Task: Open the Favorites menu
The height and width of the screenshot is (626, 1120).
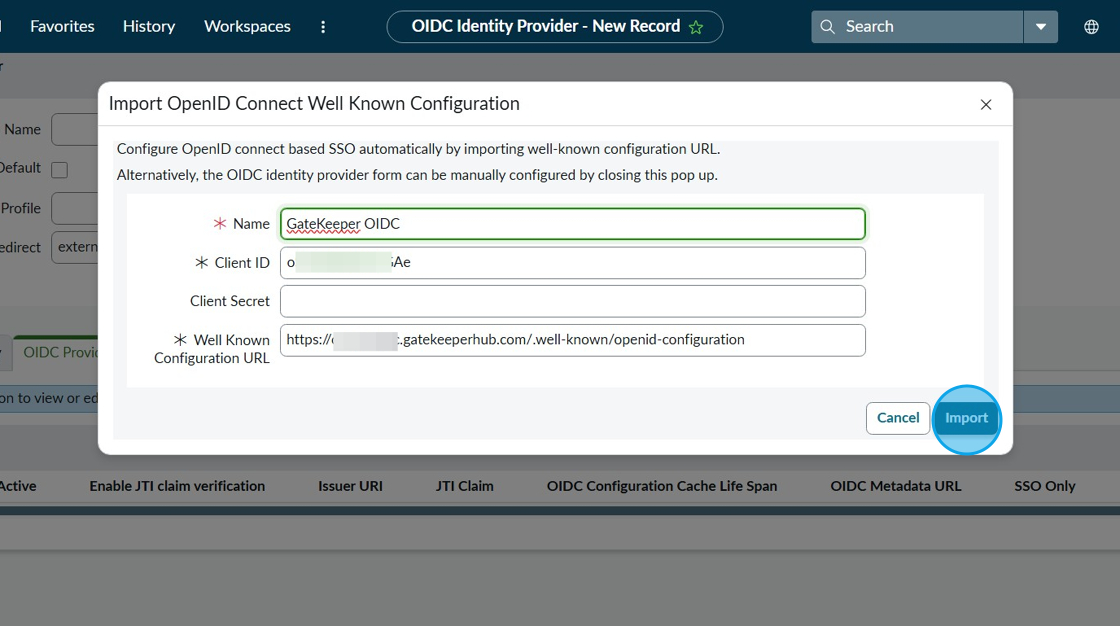Action: [x=62, y=26]
